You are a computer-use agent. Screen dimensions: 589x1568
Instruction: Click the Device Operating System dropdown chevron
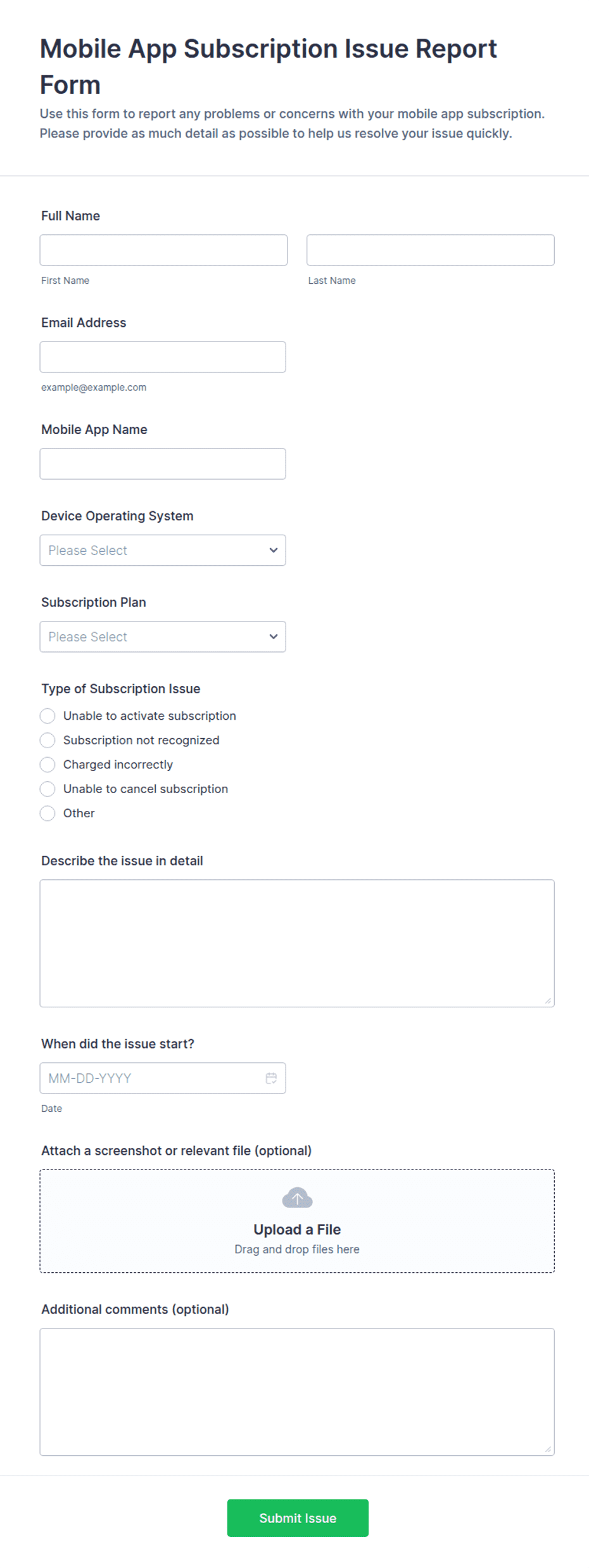coord(274,550)
